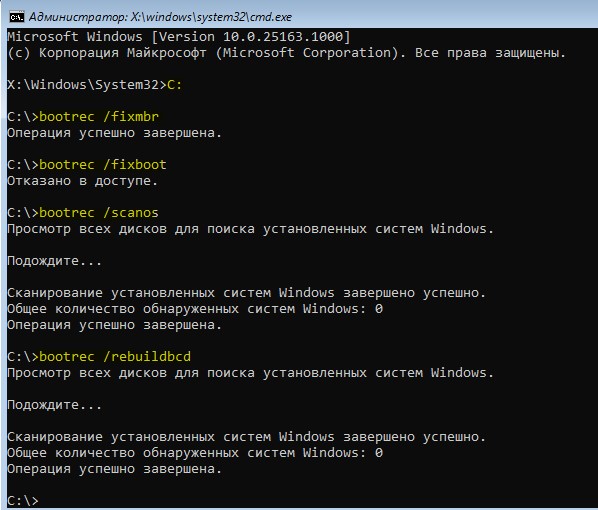Click the last empty 'C:\>' prompt line
Image resolution: width=598 pixels, height=510 pixels.
click(x=23, y=500)
